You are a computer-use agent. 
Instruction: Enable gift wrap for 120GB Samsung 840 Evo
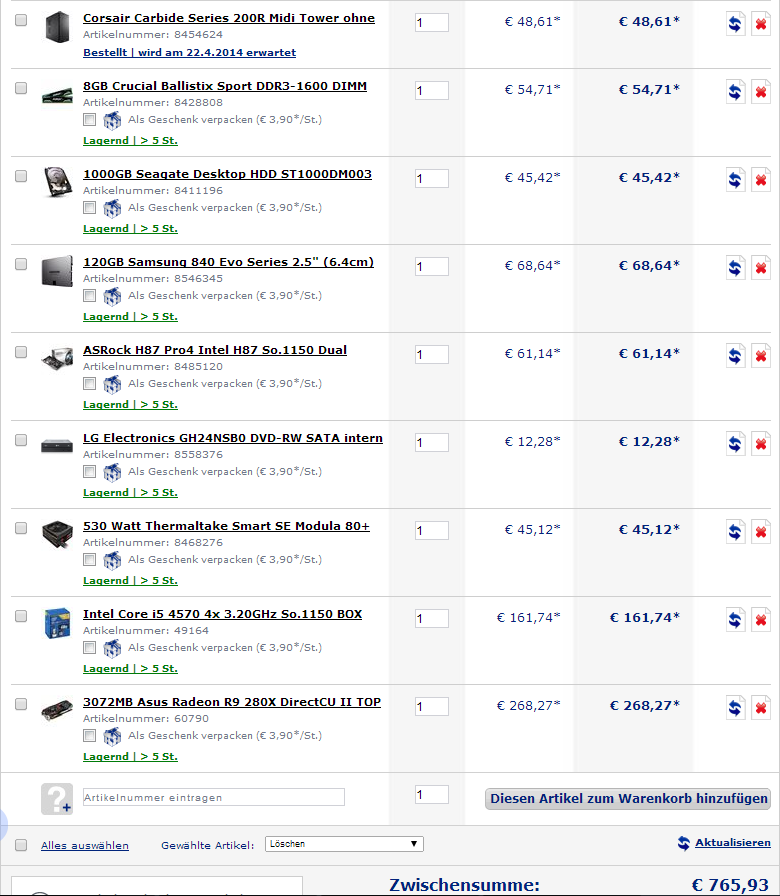[89, 295]
